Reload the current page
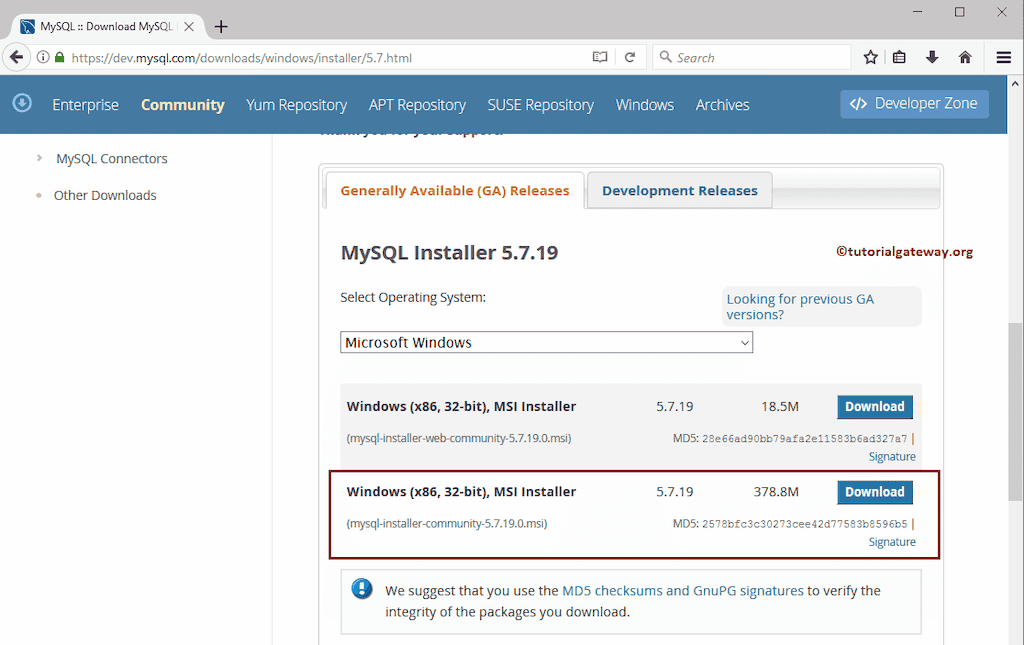1024x645 pixels. (x=628, y=57)
